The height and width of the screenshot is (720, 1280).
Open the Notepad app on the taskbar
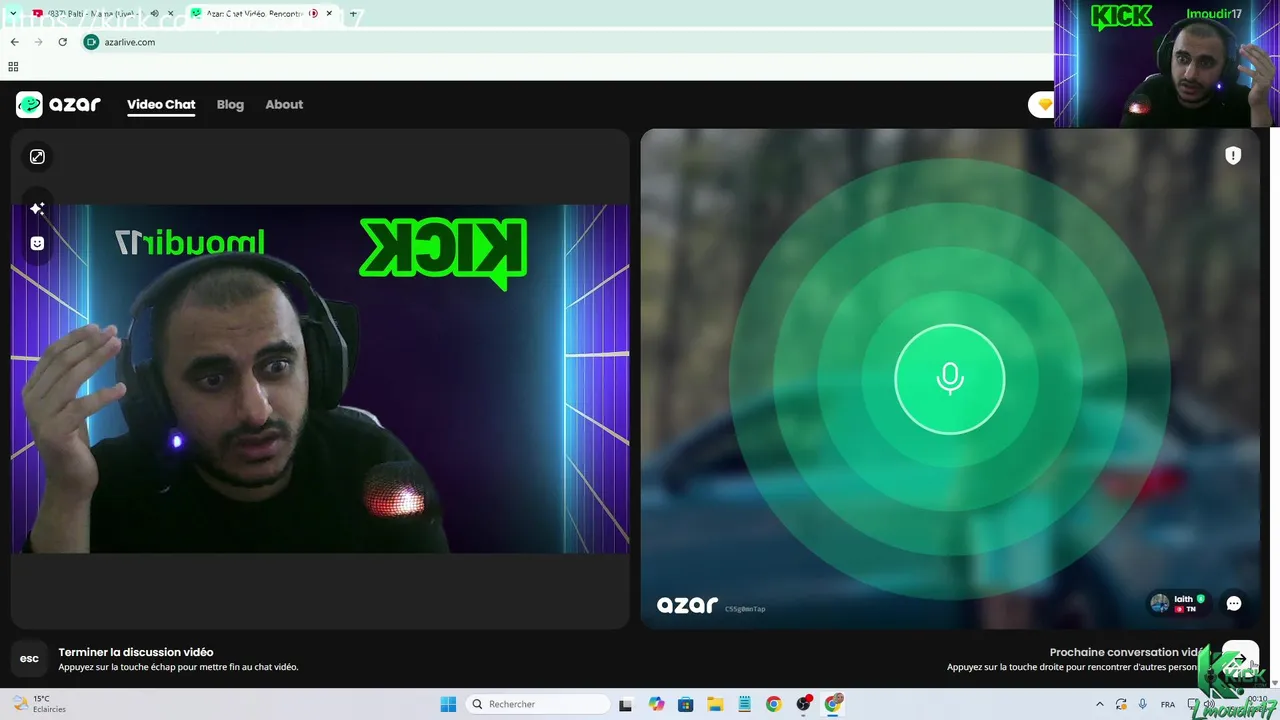744,704
